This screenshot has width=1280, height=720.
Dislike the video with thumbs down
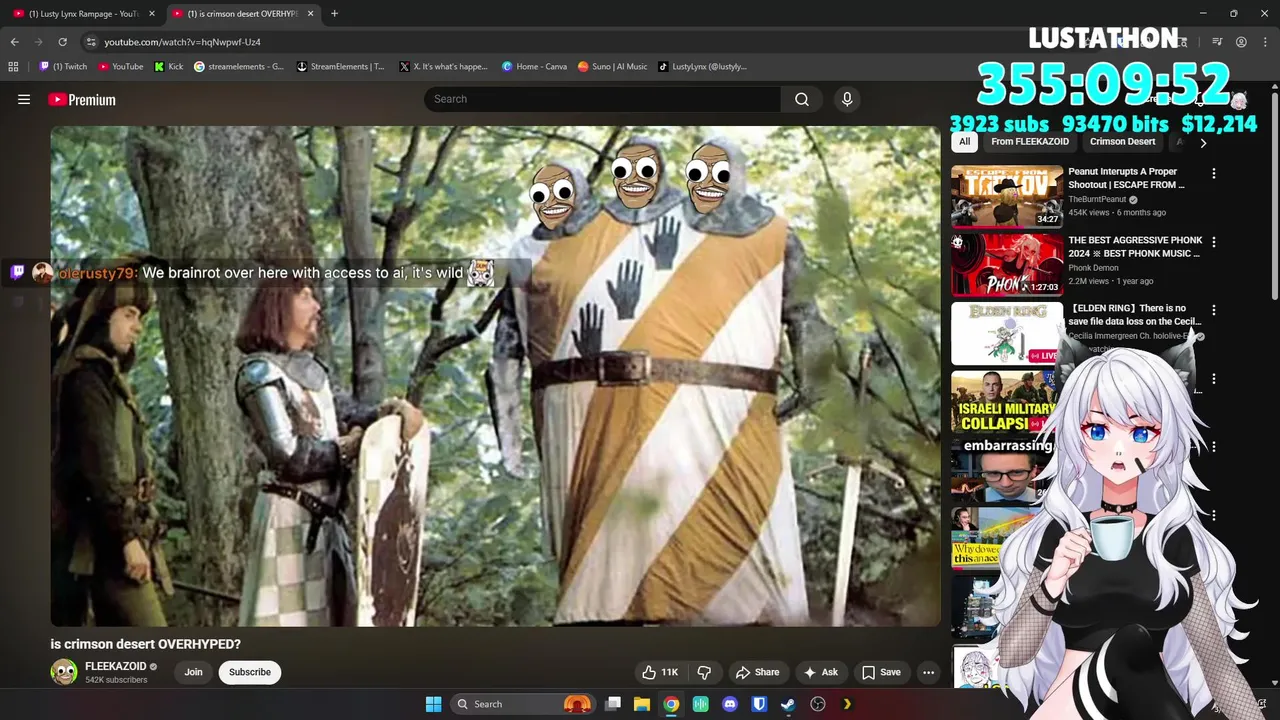[x=704, y=672]
